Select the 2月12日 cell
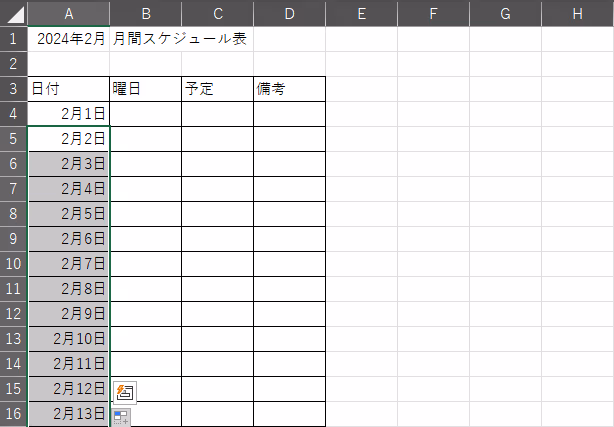 pos(69,389)
